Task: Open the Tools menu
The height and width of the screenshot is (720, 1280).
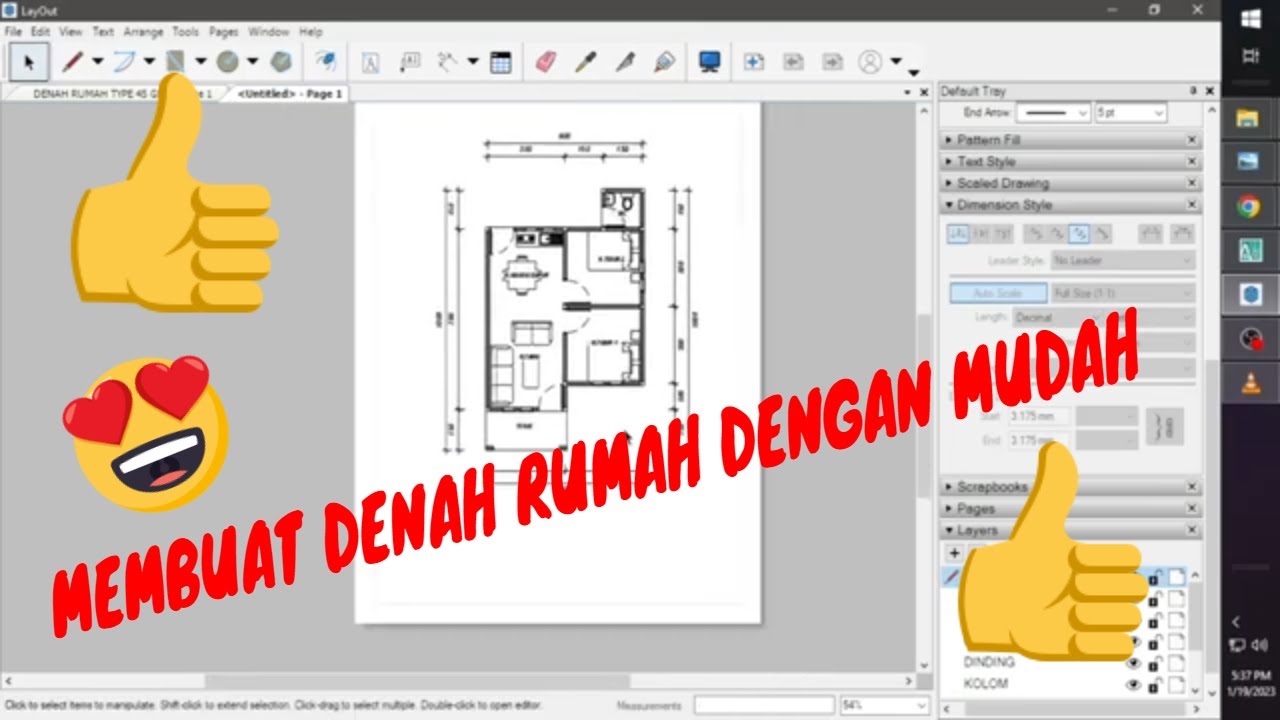Action: pos(186,32)
